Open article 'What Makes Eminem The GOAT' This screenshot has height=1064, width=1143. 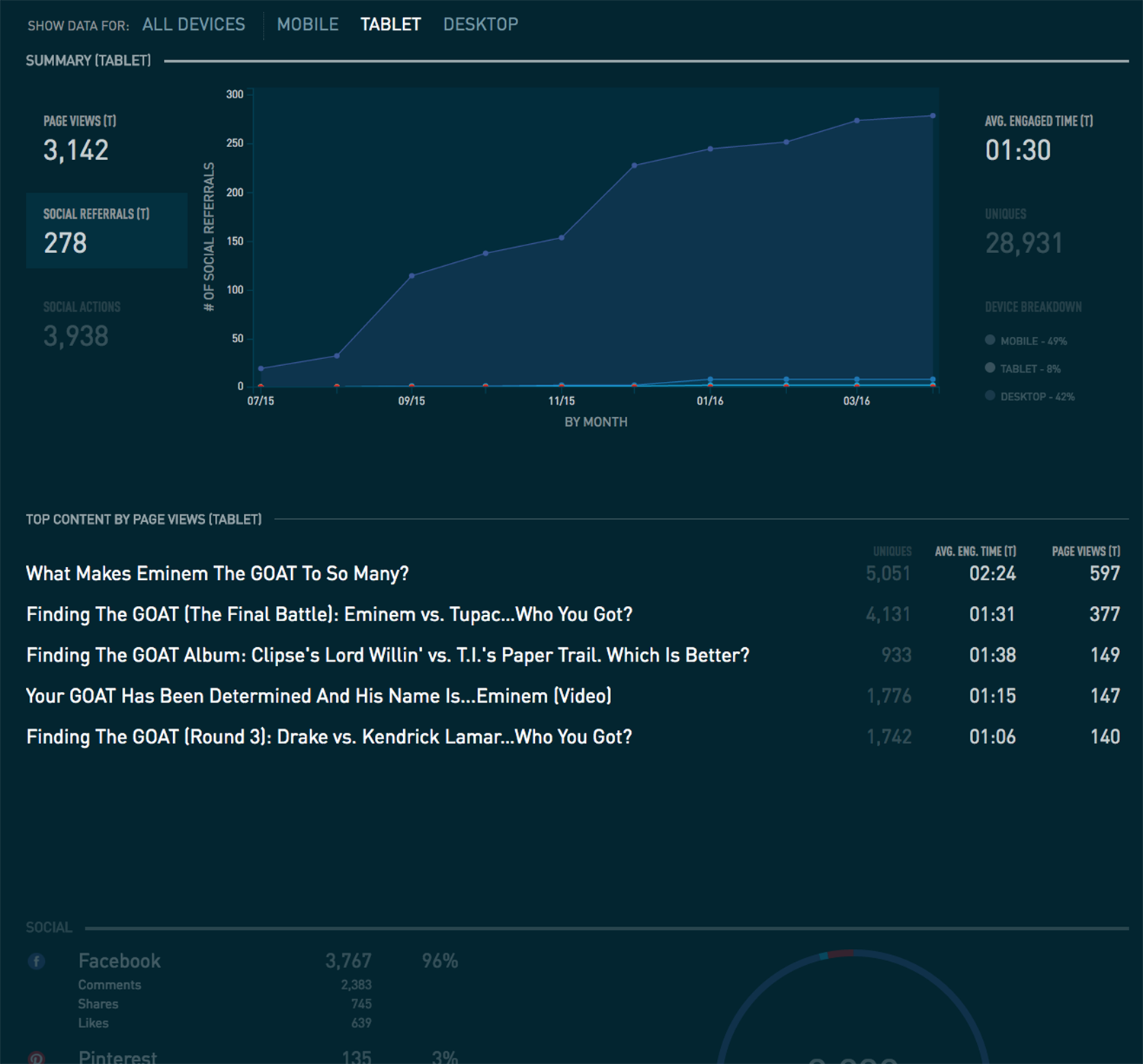click(x=217, y=573)
